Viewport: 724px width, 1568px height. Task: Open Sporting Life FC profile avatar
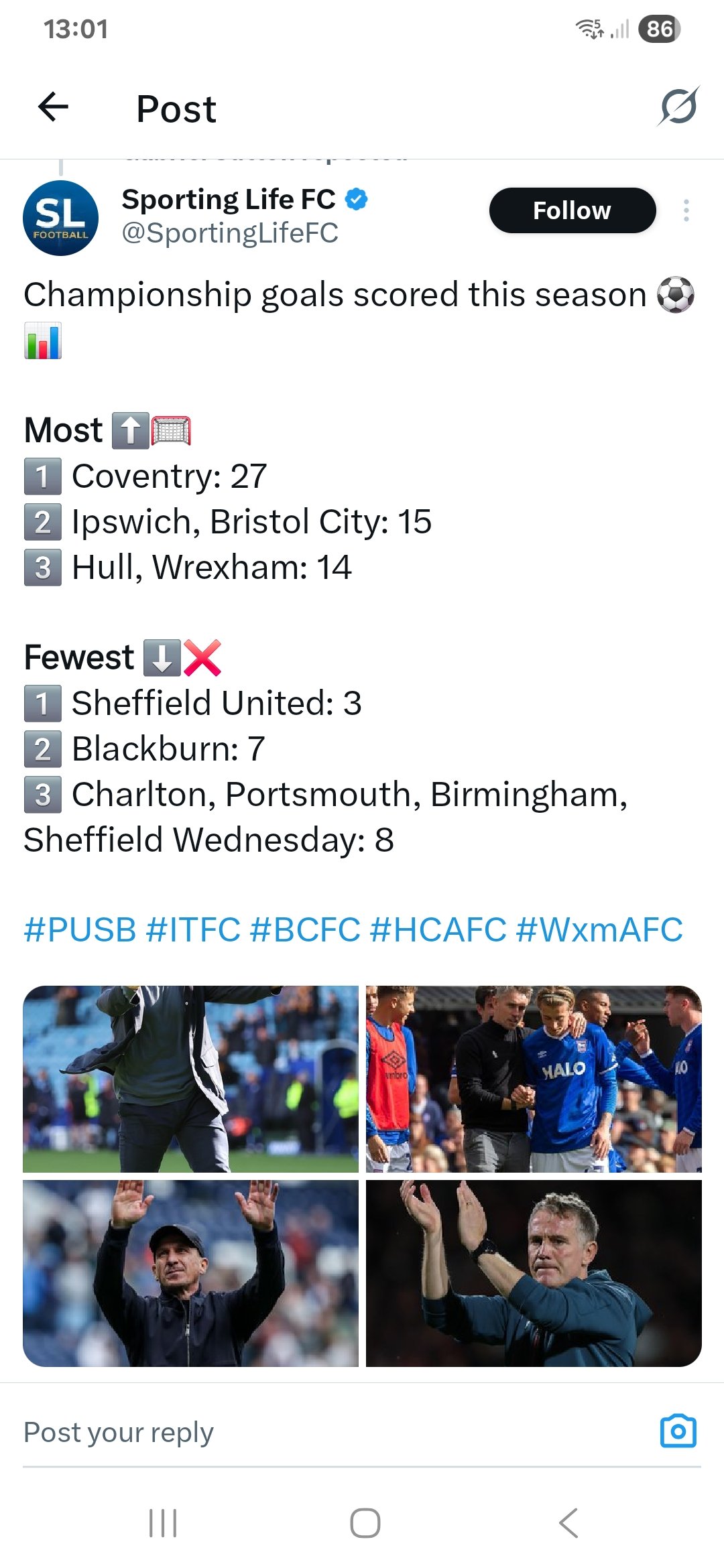coord(60,218)
